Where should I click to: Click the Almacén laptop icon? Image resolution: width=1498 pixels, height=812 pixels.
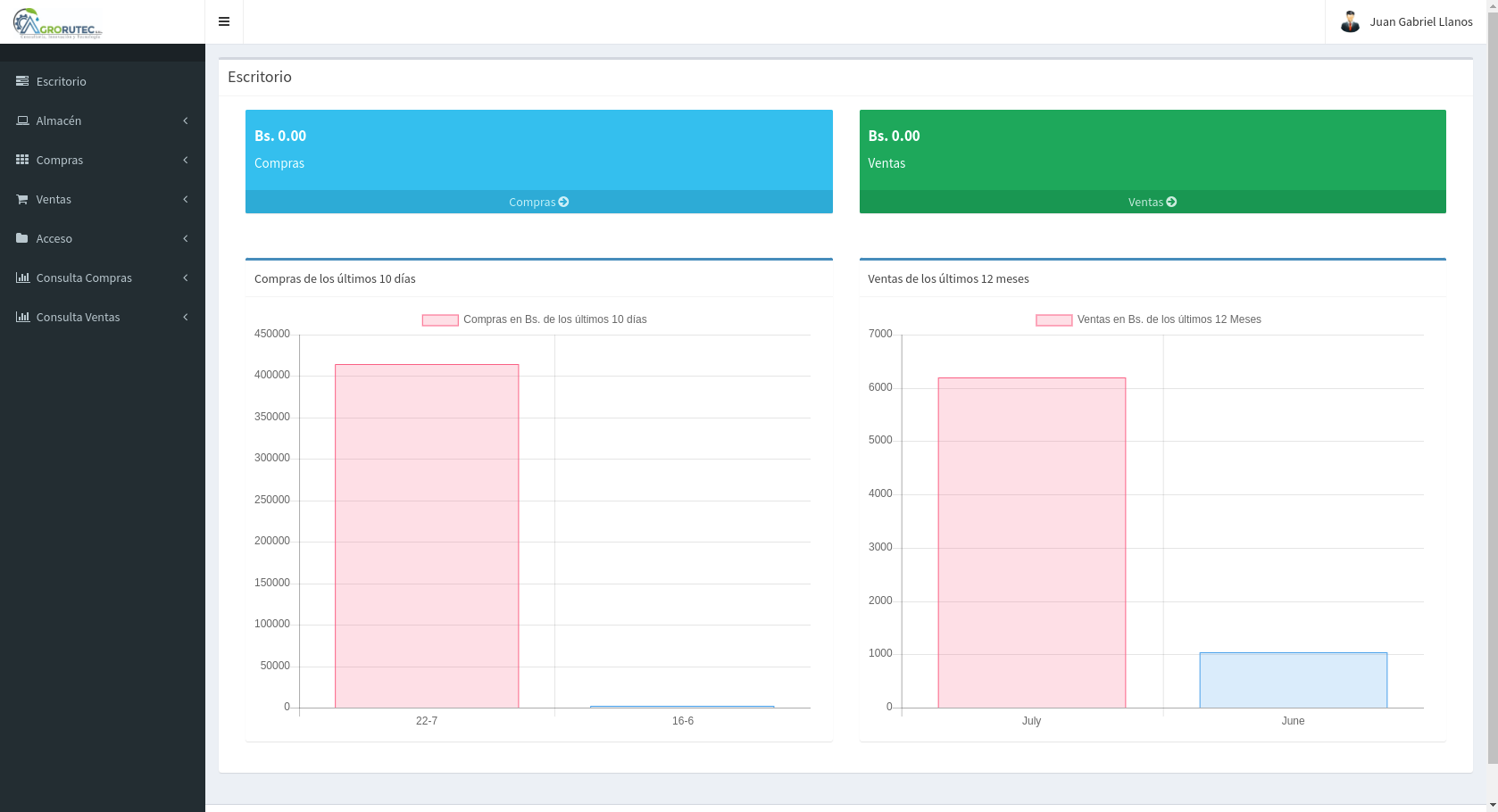pyautogui.click(x=22, y=120)
